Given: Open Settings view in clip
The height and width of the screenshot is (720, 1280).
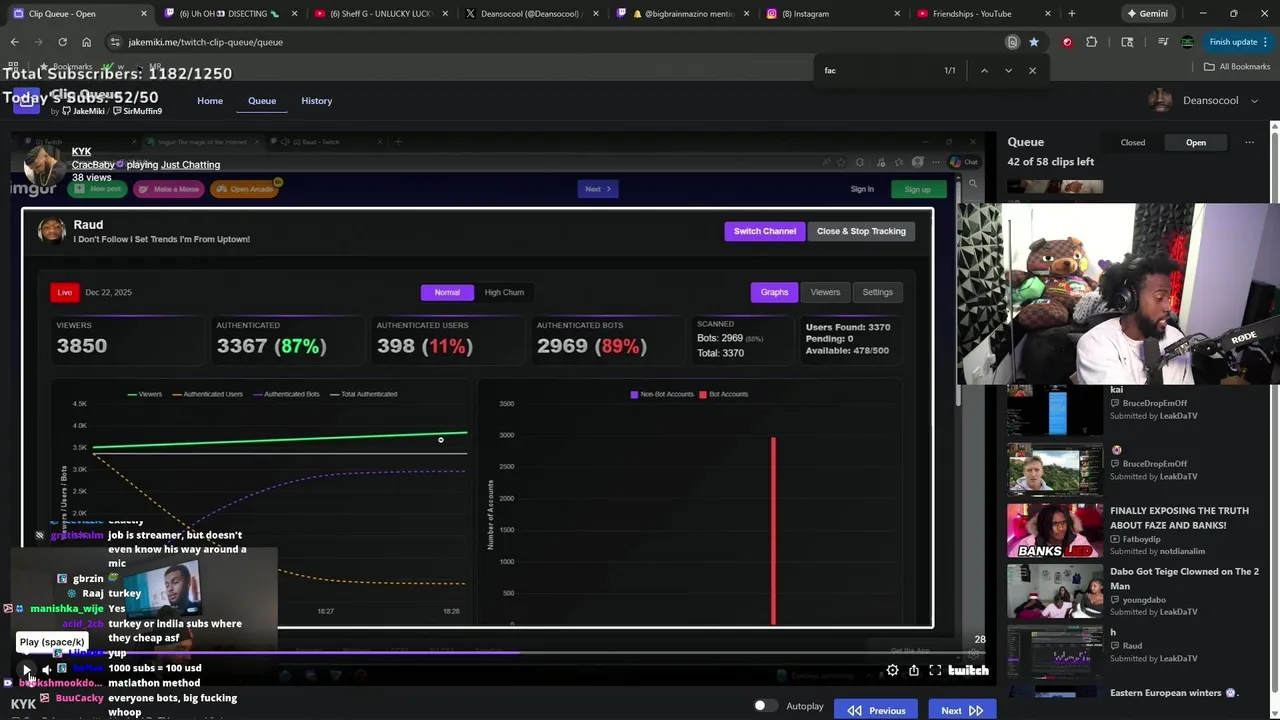Looking at the screenshot, I should pos(877,292).
